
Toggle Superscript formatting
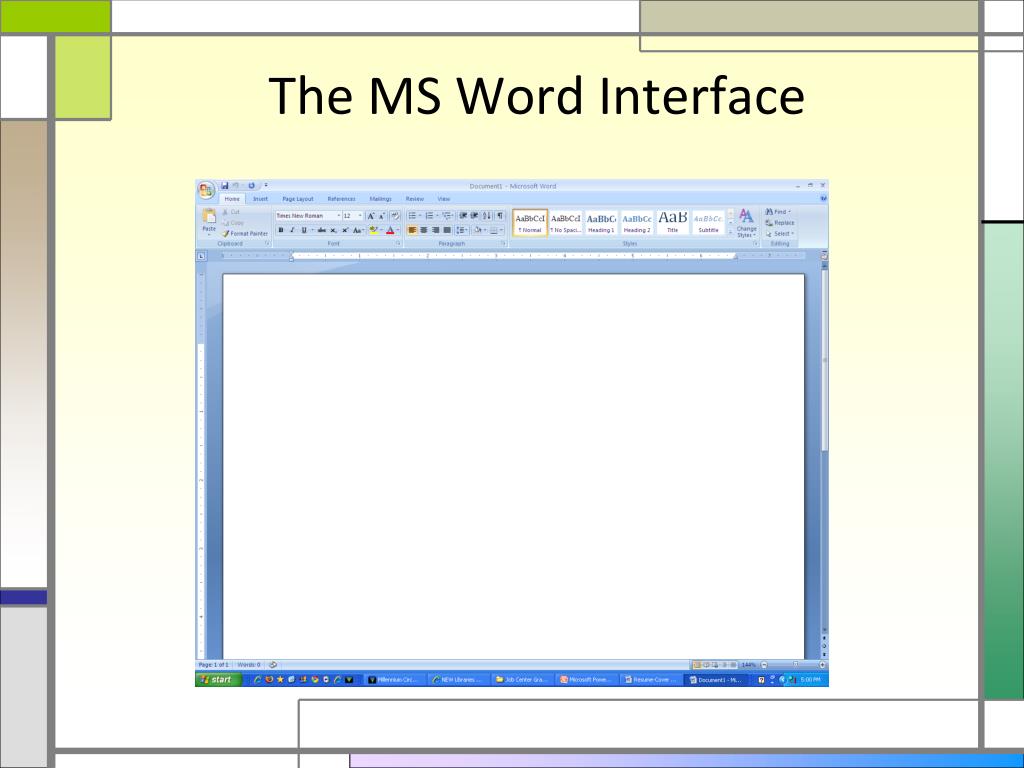[345, 230]
